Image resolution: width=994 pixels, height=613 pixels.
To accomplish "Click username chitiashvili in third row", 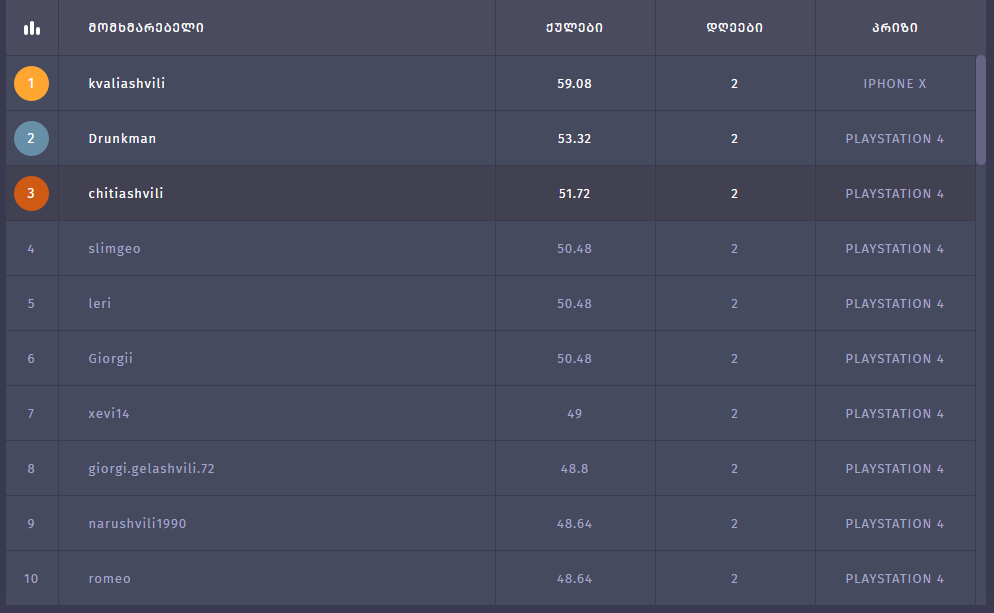I will coord(126,193).
